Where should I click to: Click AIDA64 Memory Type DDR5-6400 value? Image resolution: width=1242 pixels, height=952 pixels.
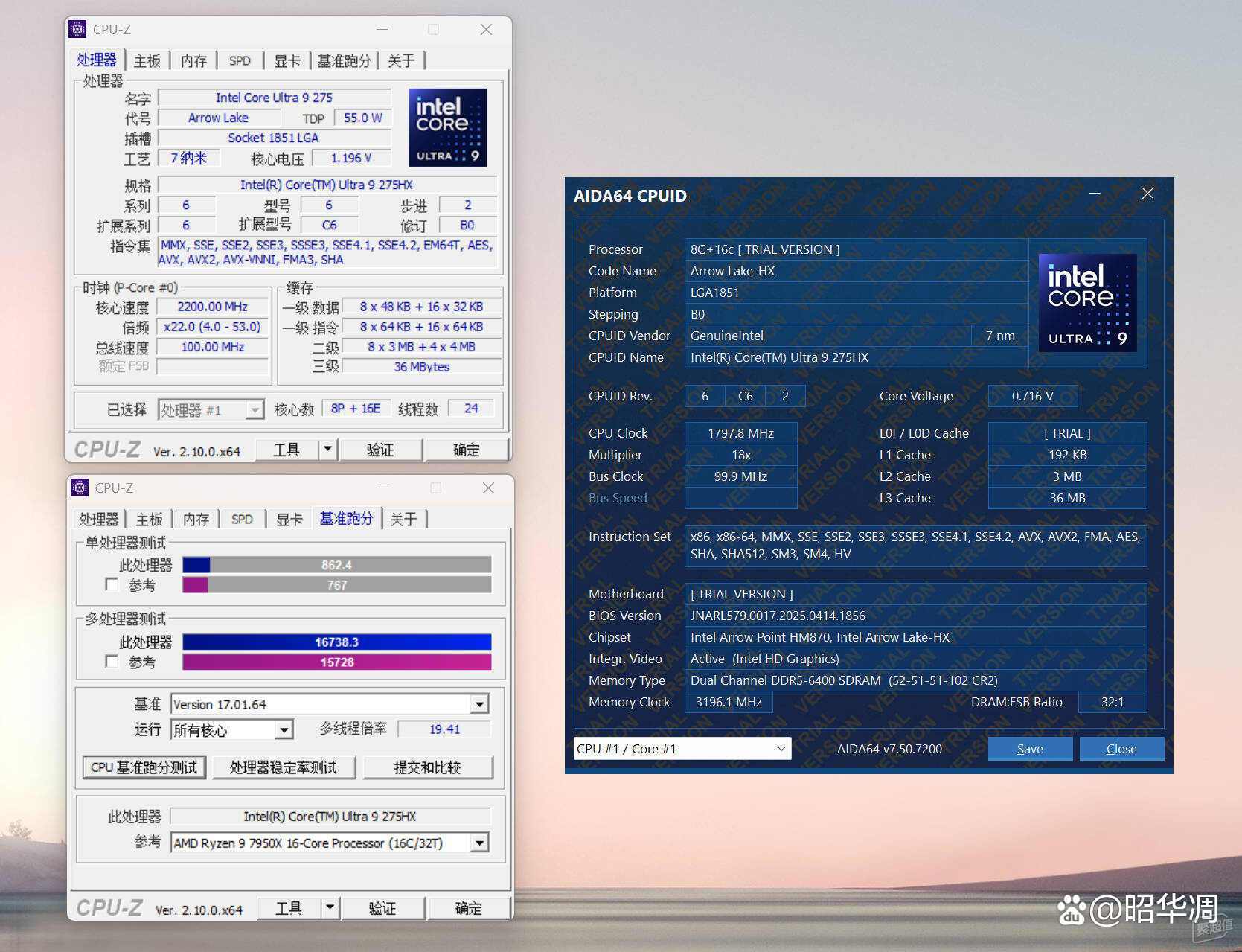[915, 680]
